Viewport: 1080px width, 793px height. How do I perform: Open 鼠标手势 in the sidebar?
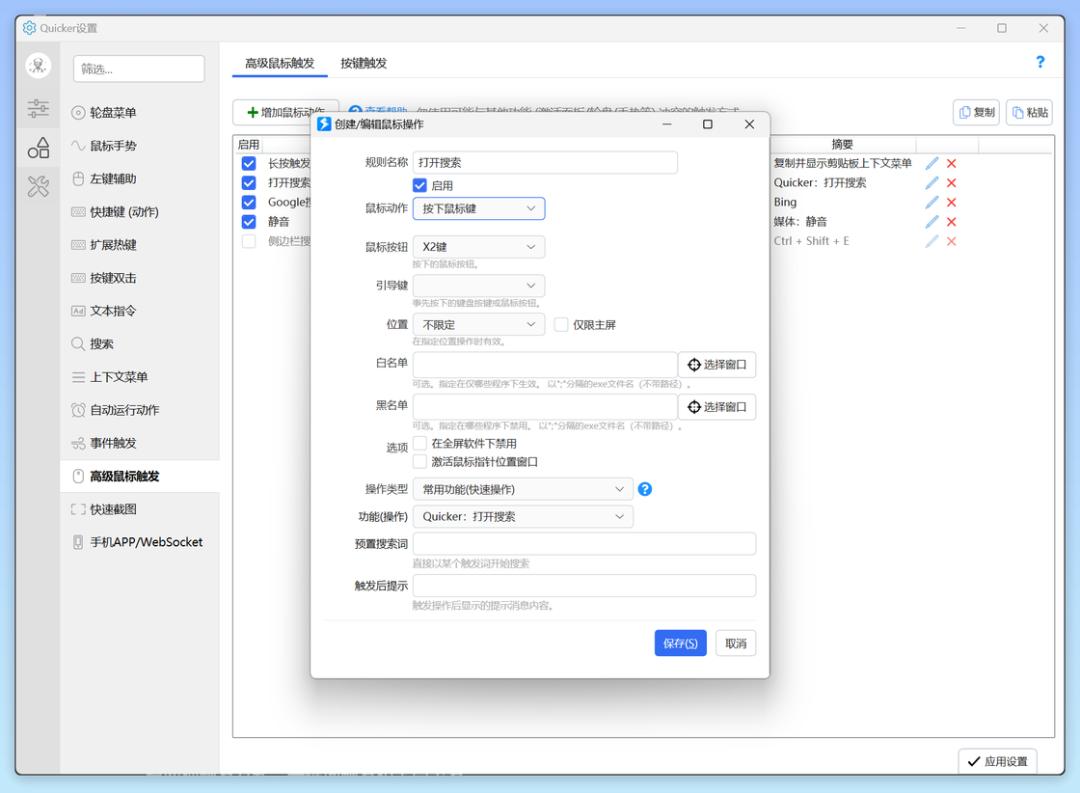139,145
